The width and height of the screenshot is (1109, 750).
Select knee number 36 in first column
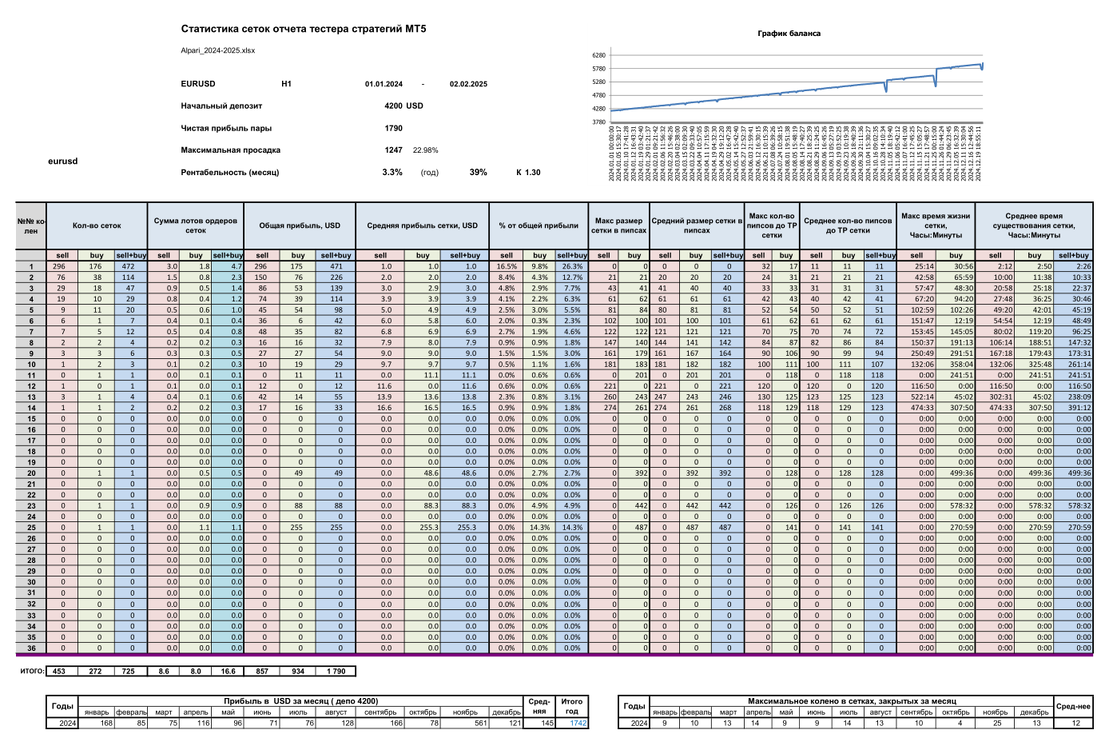click(x=31, y=648)
